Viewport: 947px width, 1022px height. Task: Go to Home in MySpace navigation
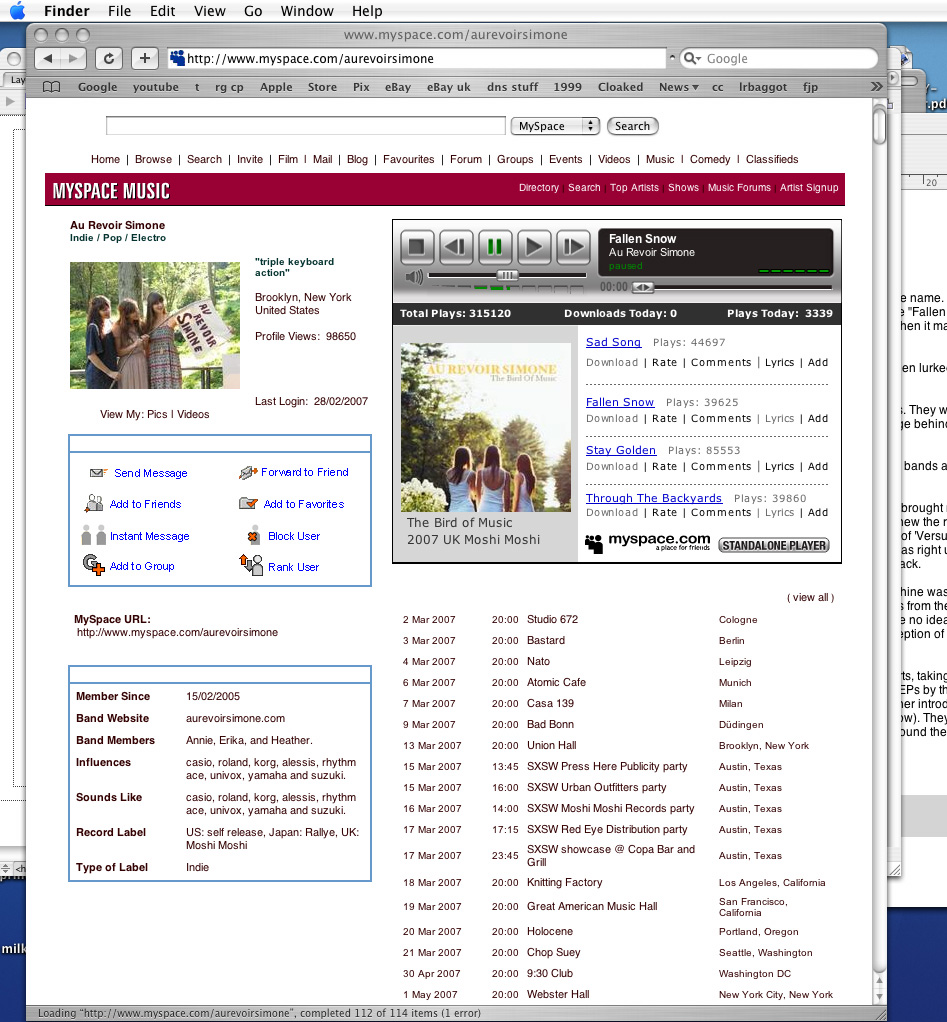[106, 160]
